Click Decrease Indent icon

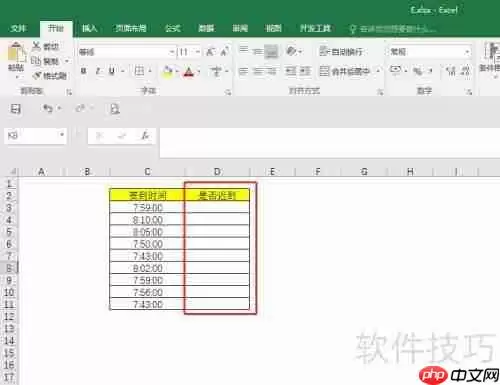tap(291, 71)
